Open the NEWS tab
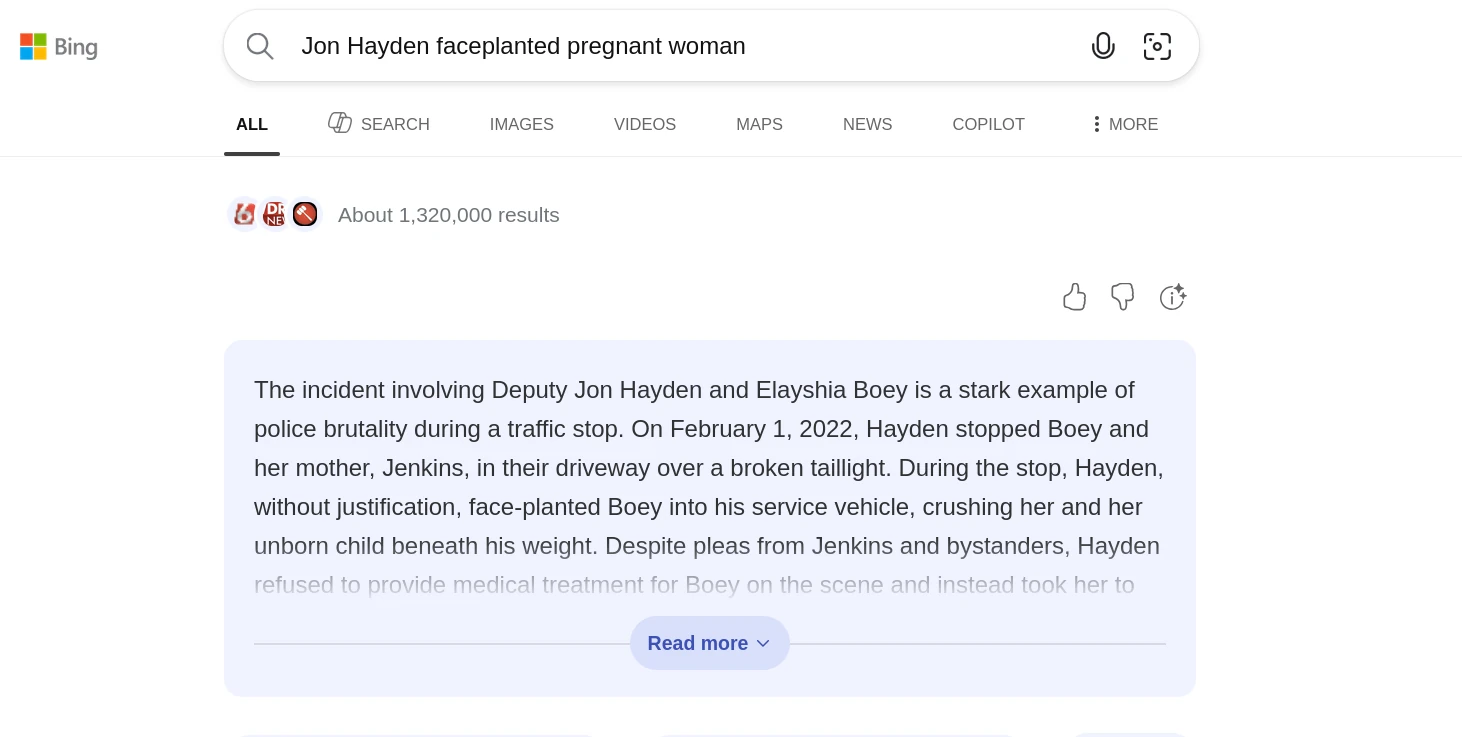This screenshot has height=737, width=1462. click(867, 124)
